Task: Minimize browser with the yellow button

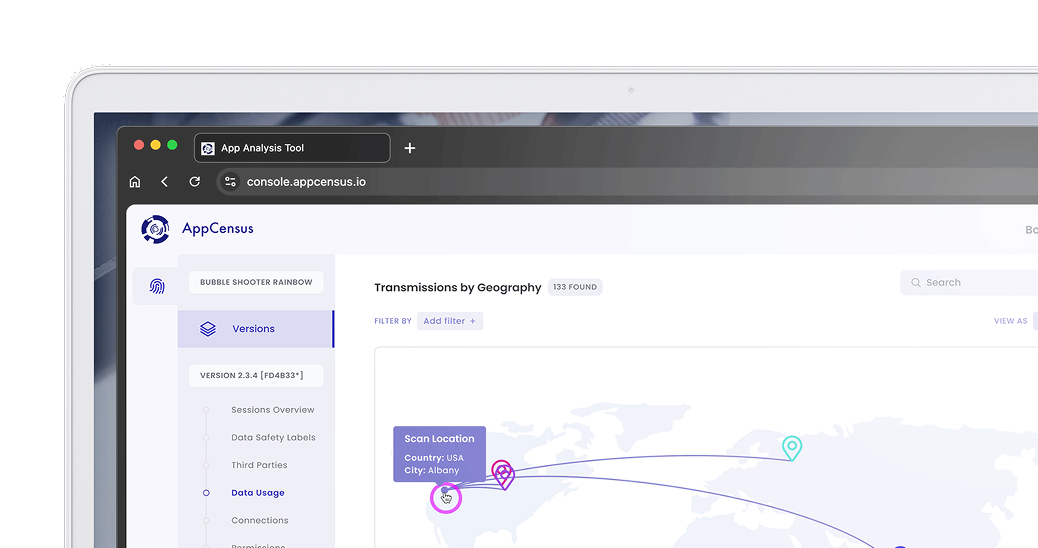Action: tap(156, 145)
